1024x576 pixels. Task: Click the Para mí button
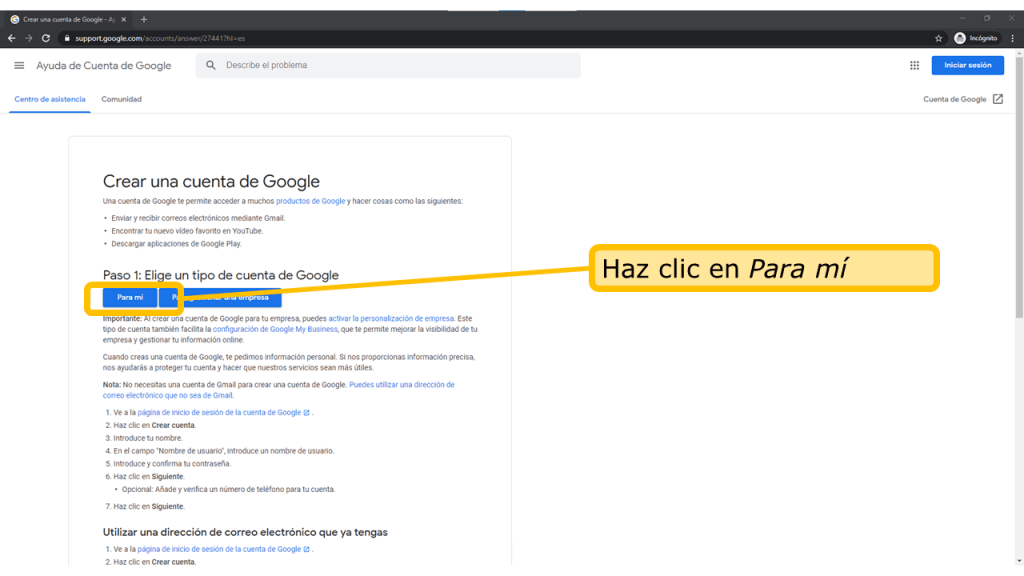click(130, 298)
